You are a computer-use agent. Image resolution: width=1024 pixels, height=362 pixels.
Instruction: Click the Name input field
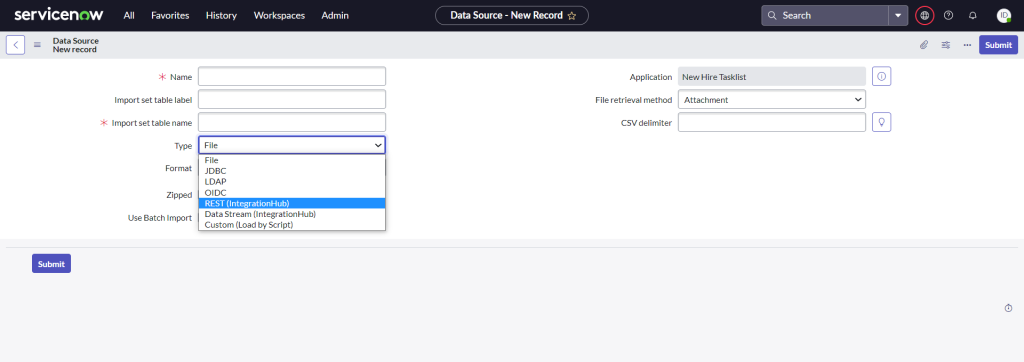coord(292,76)
